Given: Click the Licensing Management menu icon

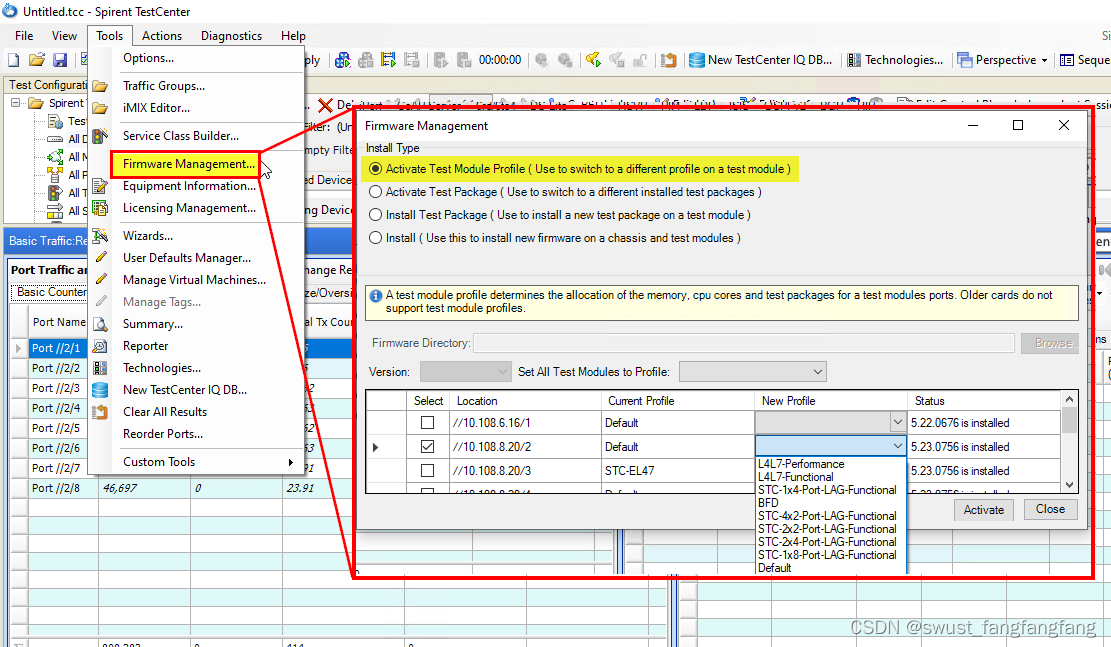Looking at the screenshot, I should (x=100, y=208).
